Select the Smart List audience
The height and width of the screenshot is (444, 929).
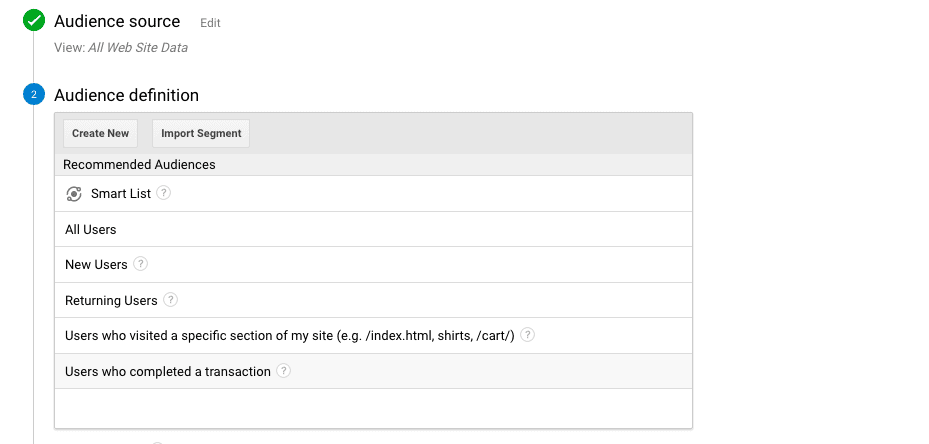[121, 194]
